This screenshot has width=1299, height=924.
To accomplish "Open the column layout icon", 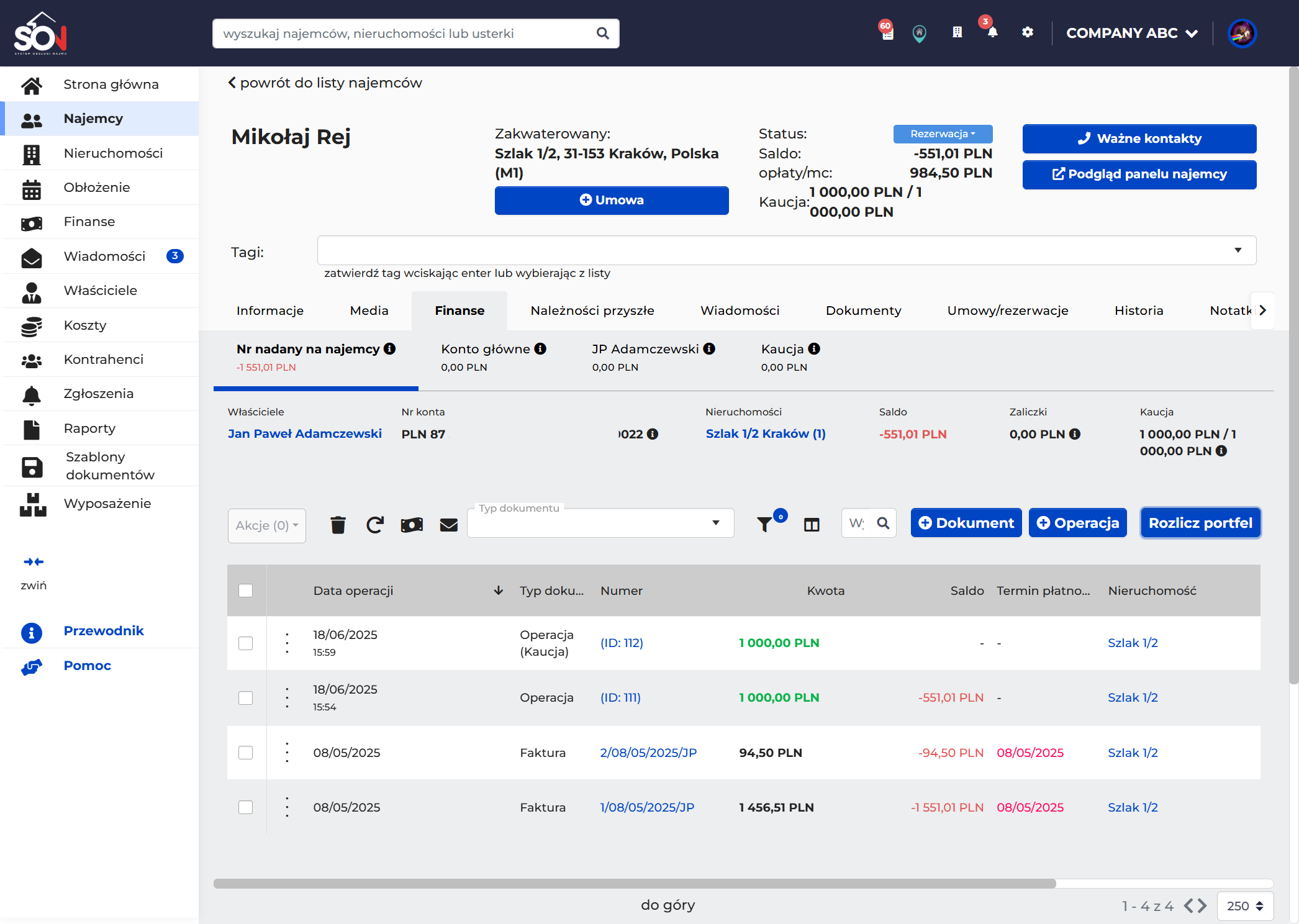I will click(812, 525).
